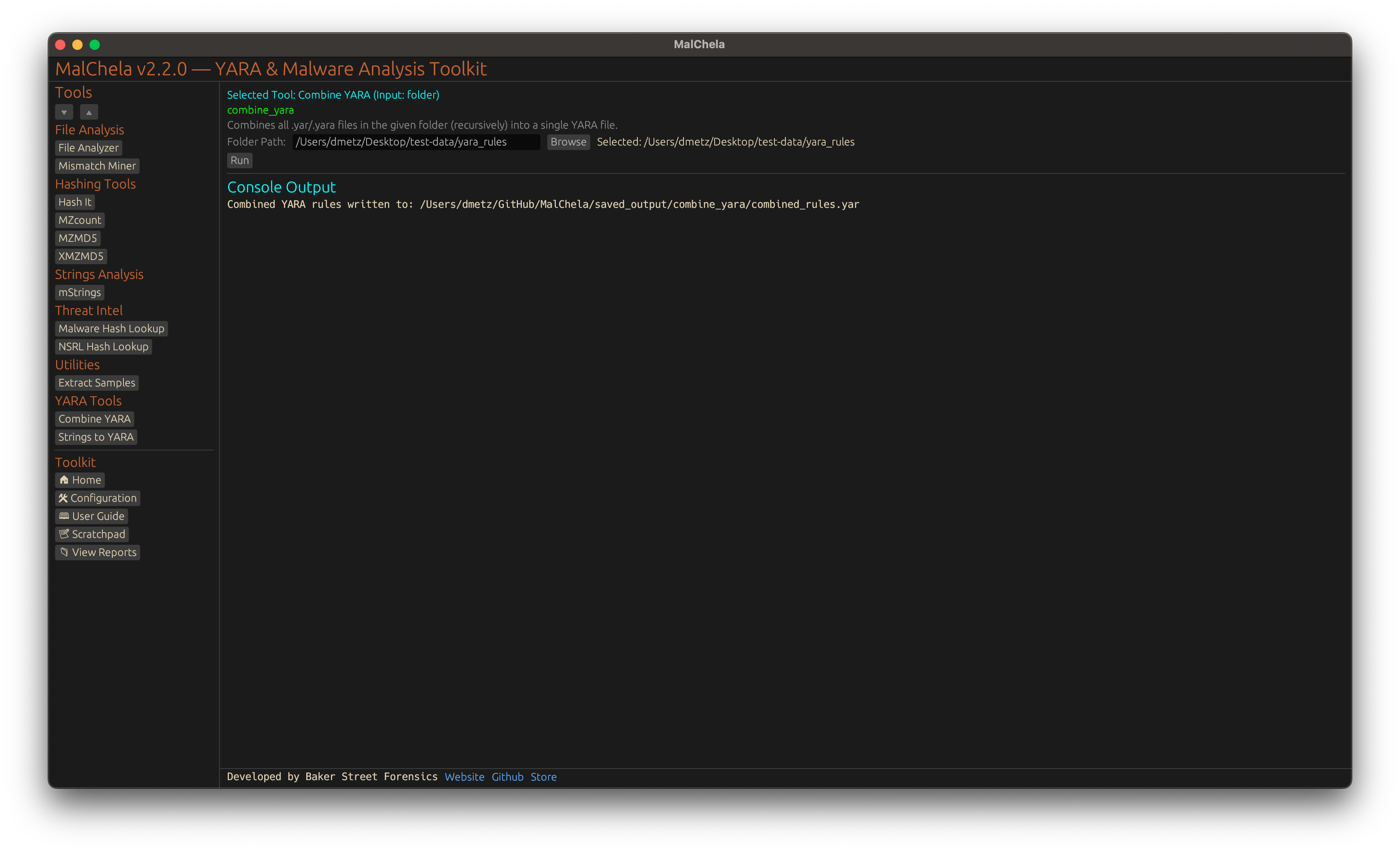The width and height of the screenshot is (1400, 852).
Task: Click the Threat Intel category heading
Action: click(89, 310)
